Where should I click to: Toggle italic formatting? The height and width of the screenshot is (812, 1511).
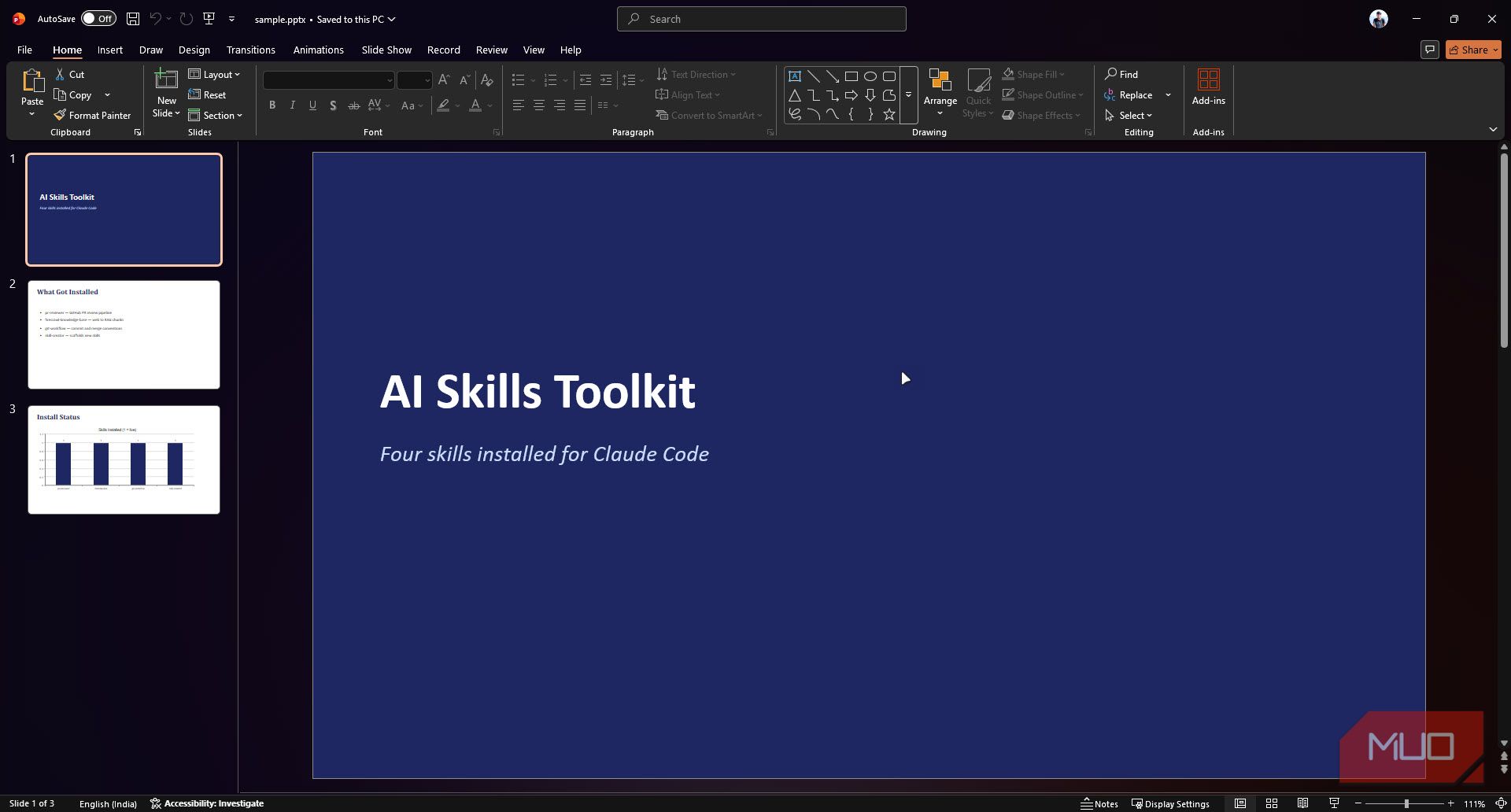click(x=293, y=105)
